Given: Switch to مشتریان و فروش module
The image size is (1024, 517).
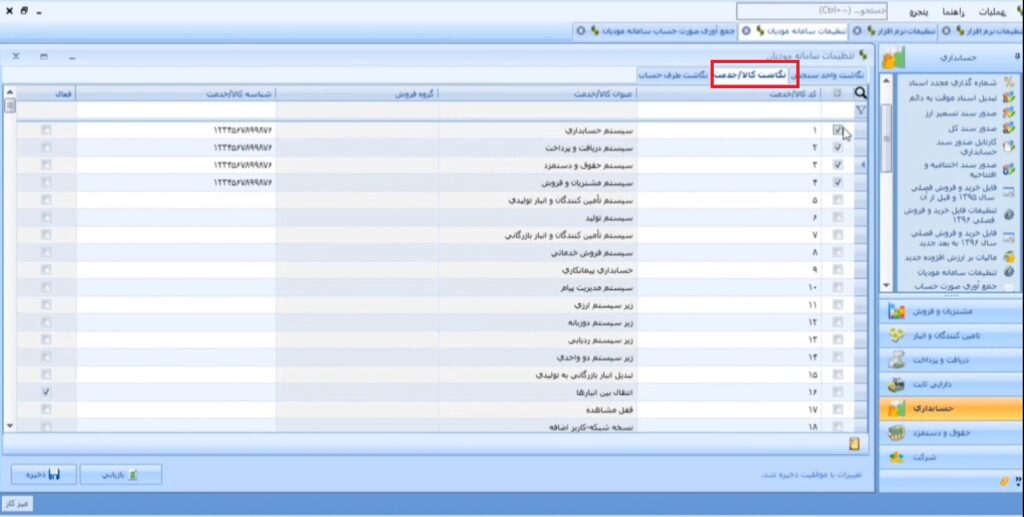Looking at the screenshot, I should 950,312.
